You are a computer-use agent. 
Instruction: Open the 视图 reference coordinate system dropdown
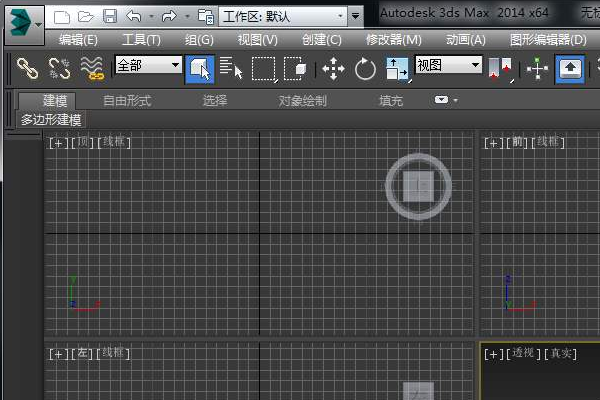pyautogui.click(x=448, y=65)
